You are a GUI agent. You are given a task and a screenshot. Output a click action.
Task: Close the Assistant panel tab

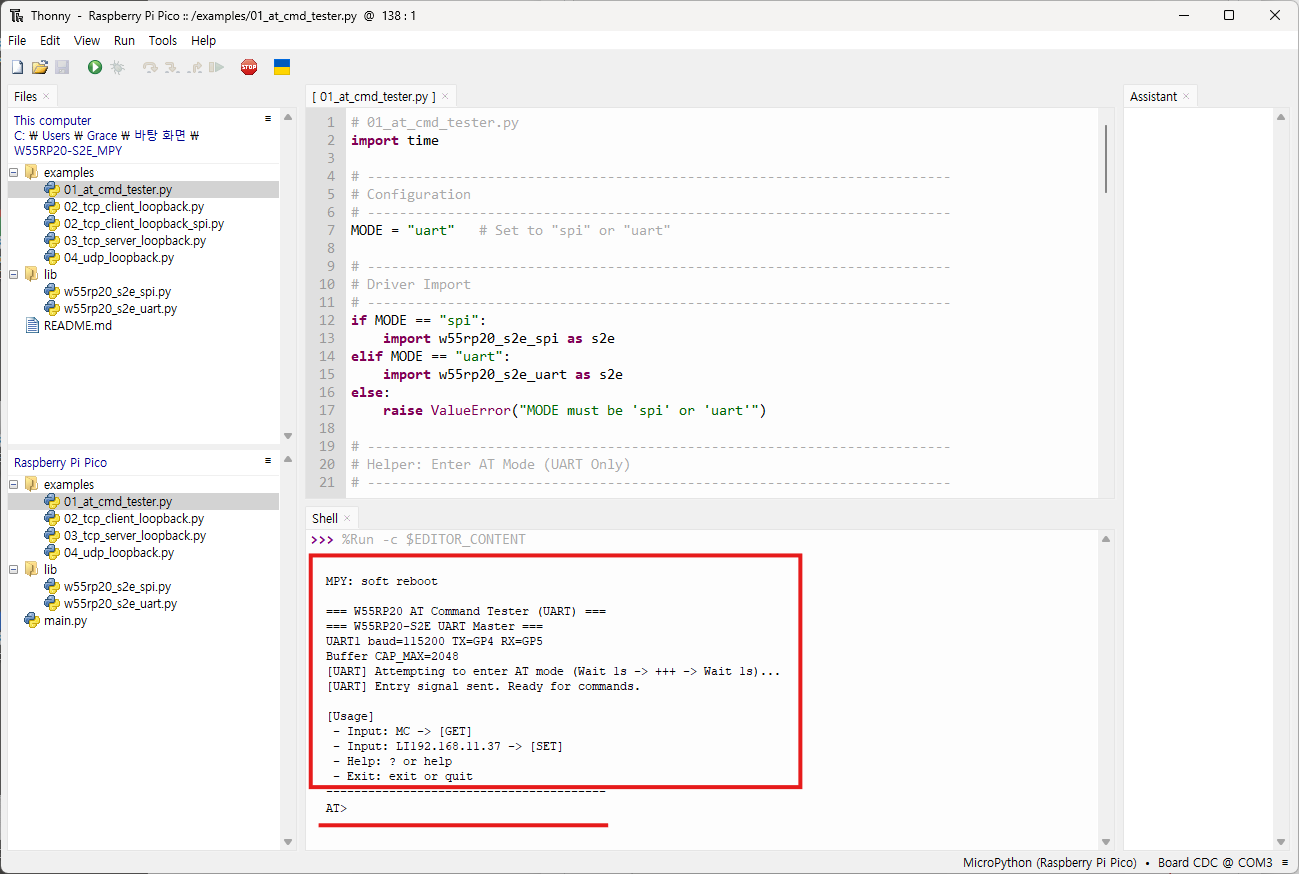click(1186, 96)
